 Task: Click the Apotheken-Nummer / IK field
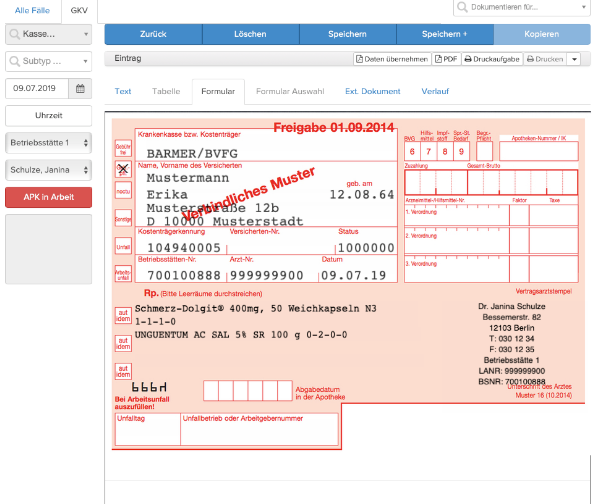pyautogui.click(x=538, y=151)
